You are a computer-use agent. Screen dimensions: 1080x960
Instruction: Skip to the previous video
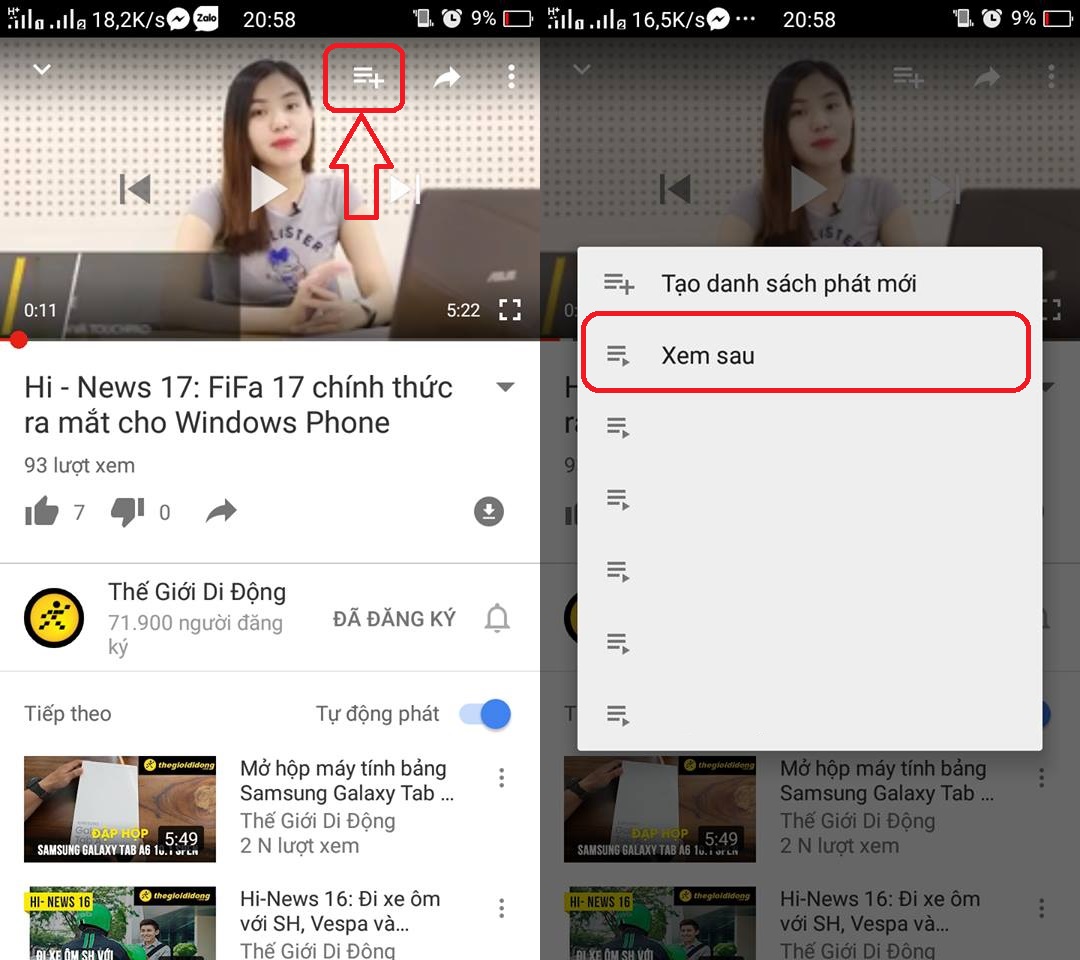[135, 188]
